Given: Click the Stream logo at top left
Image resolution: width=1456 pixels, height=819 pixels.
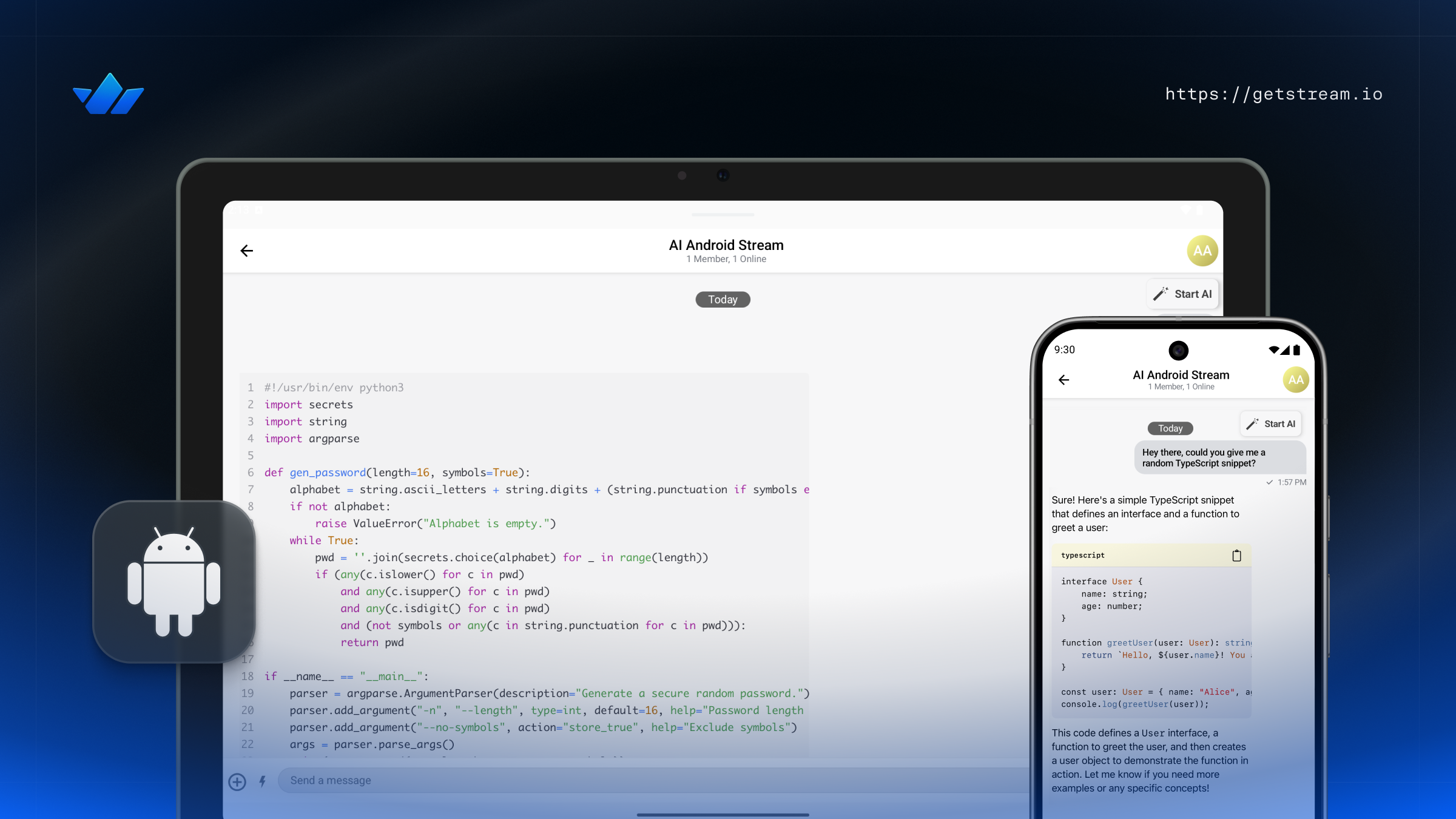Looking at the screenshot, I should pos(109,94).
